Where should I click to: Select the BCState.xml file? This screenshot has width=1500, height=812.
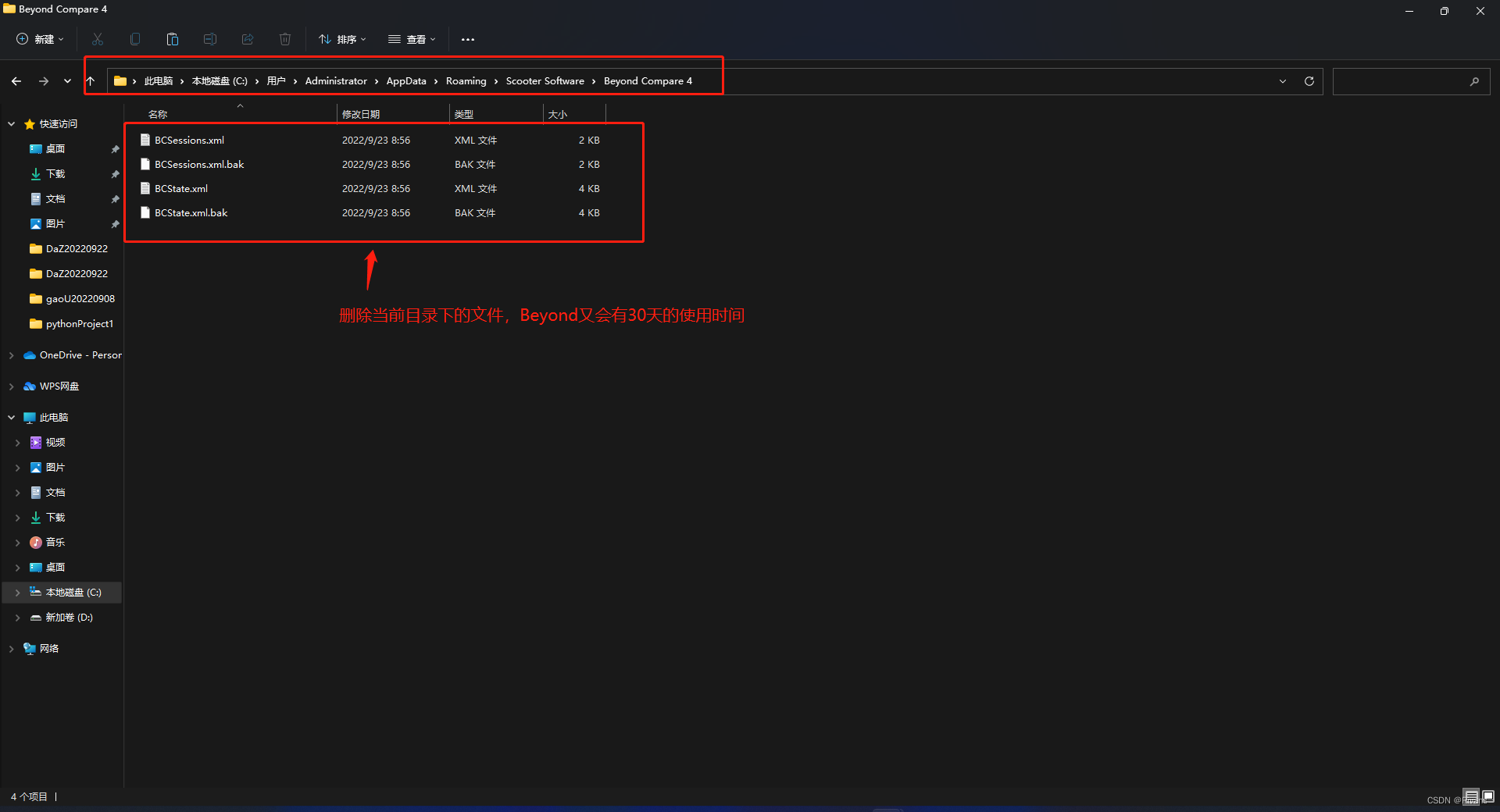[x=181, y=189]
